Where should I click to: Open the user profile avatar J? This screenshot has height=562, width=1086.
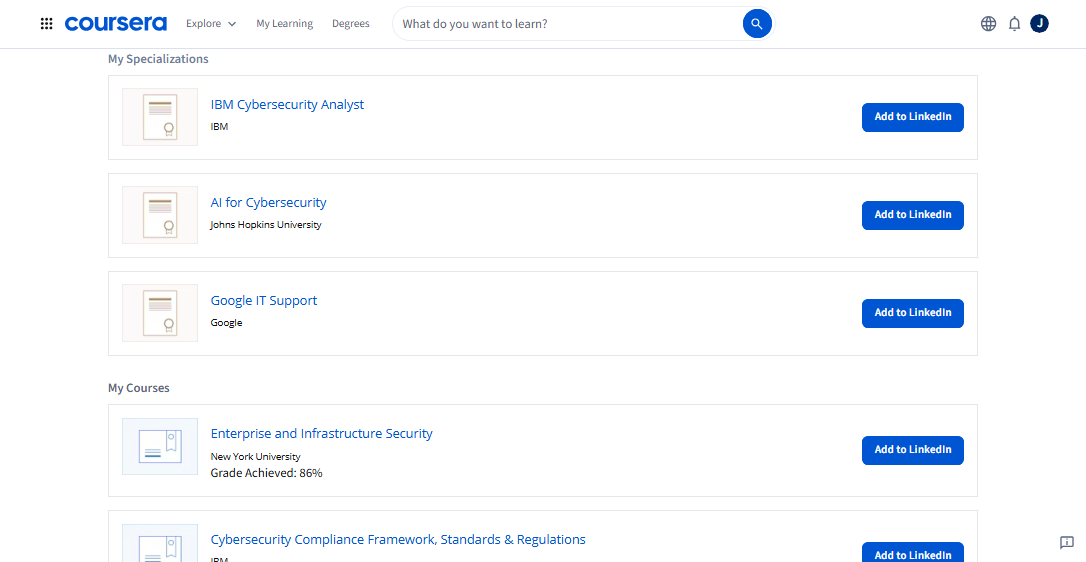tap(1040, 24)
